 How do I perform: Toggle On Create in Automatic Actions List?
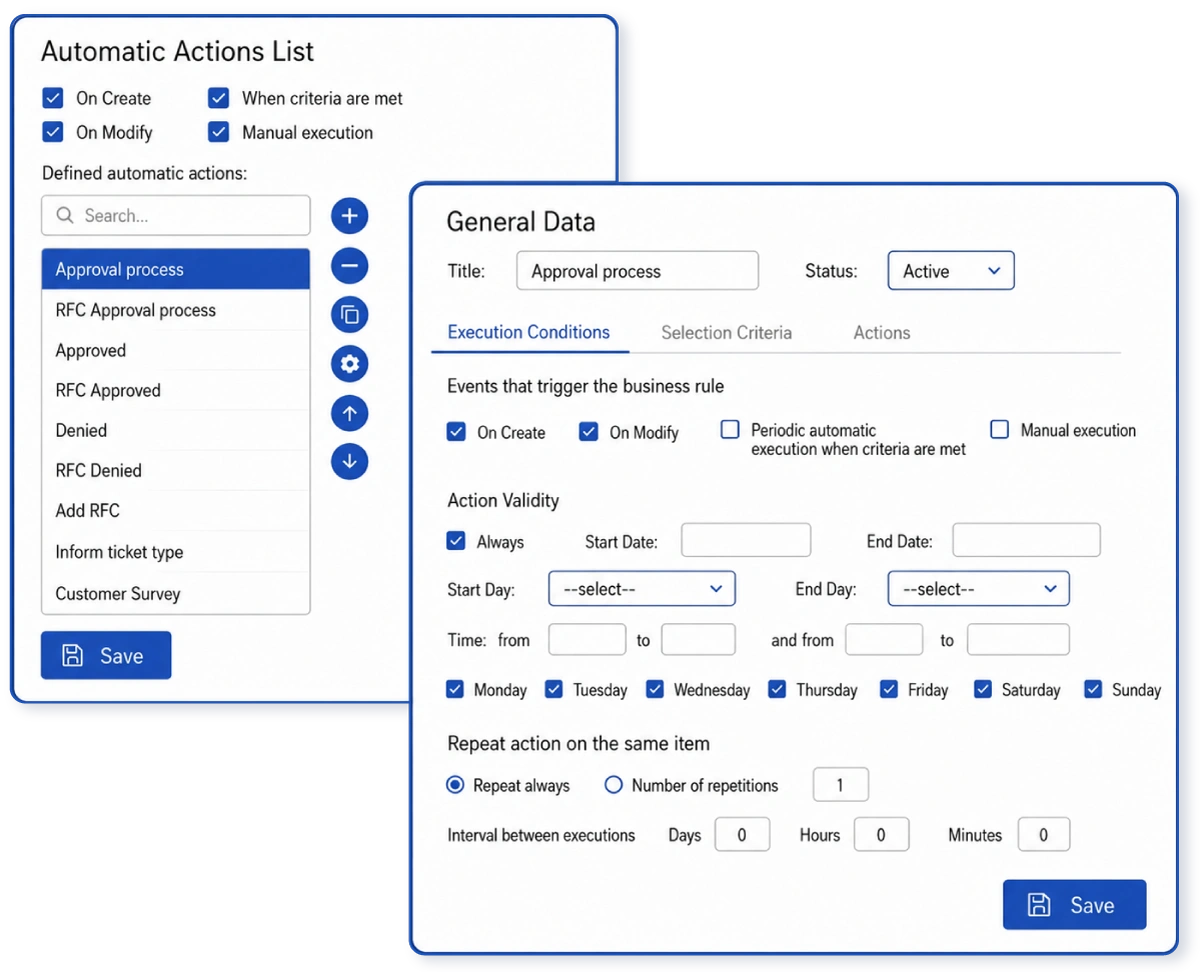click(x=53, y=98)
